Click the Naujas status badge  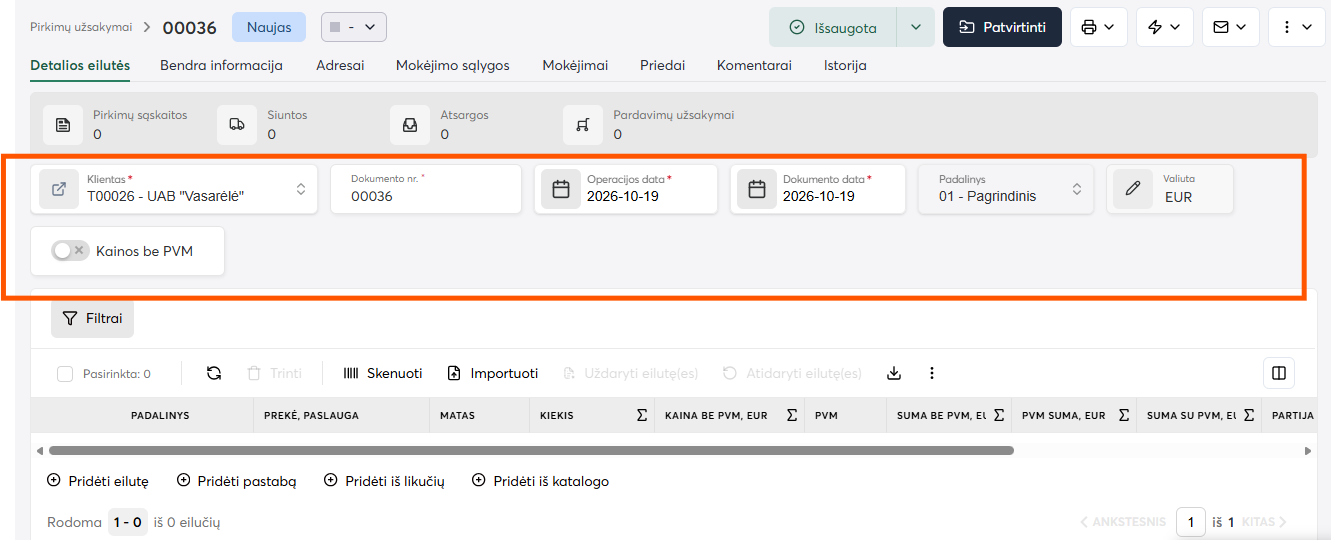pos(268,27)
